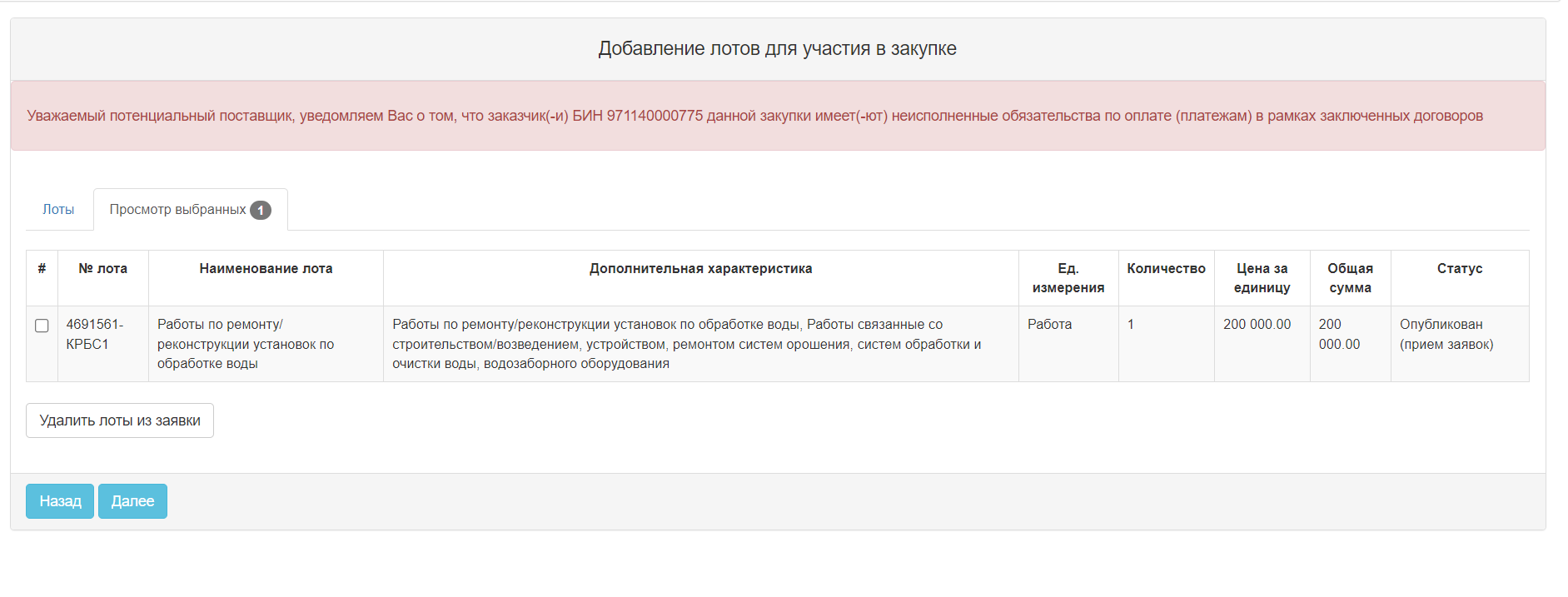This screenshot has width=1568, height=597.
Task: Click the Дополнительная характеристика column header
Action: (700, 269)
